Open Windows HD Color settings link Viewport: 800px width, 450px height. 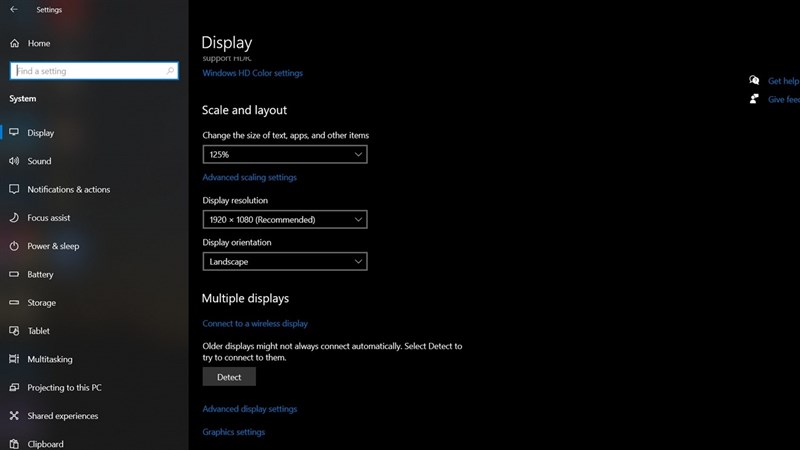[253, 73]
